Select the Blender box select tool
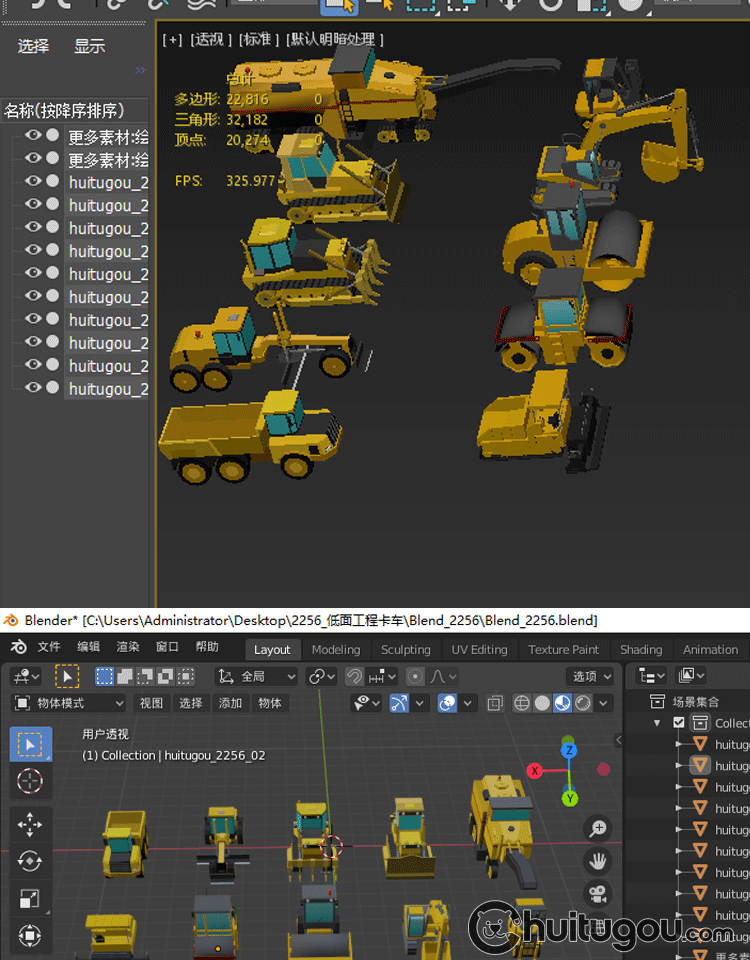This screenshot has height=960, width=750. click(30, 744)
